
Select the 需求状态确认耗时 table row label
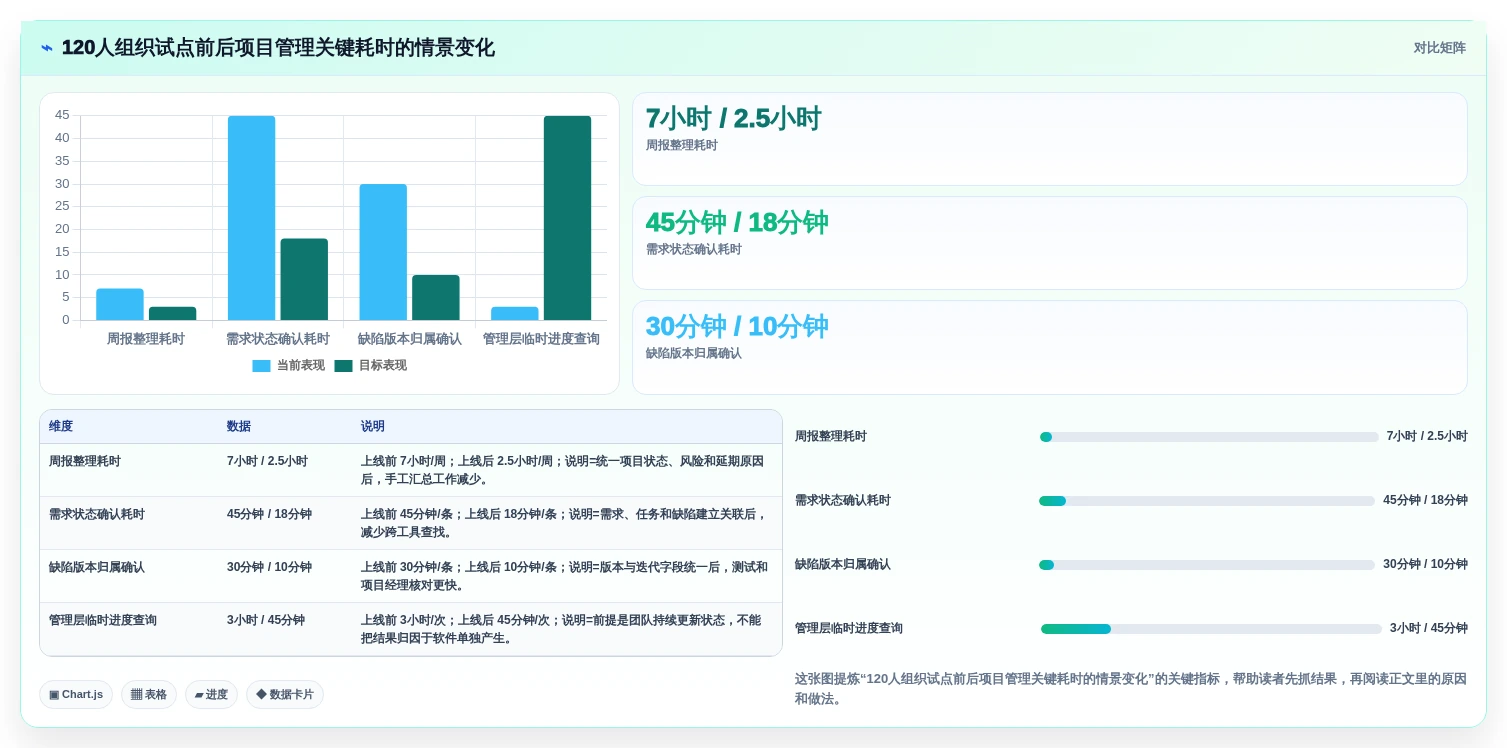point(97,514)
